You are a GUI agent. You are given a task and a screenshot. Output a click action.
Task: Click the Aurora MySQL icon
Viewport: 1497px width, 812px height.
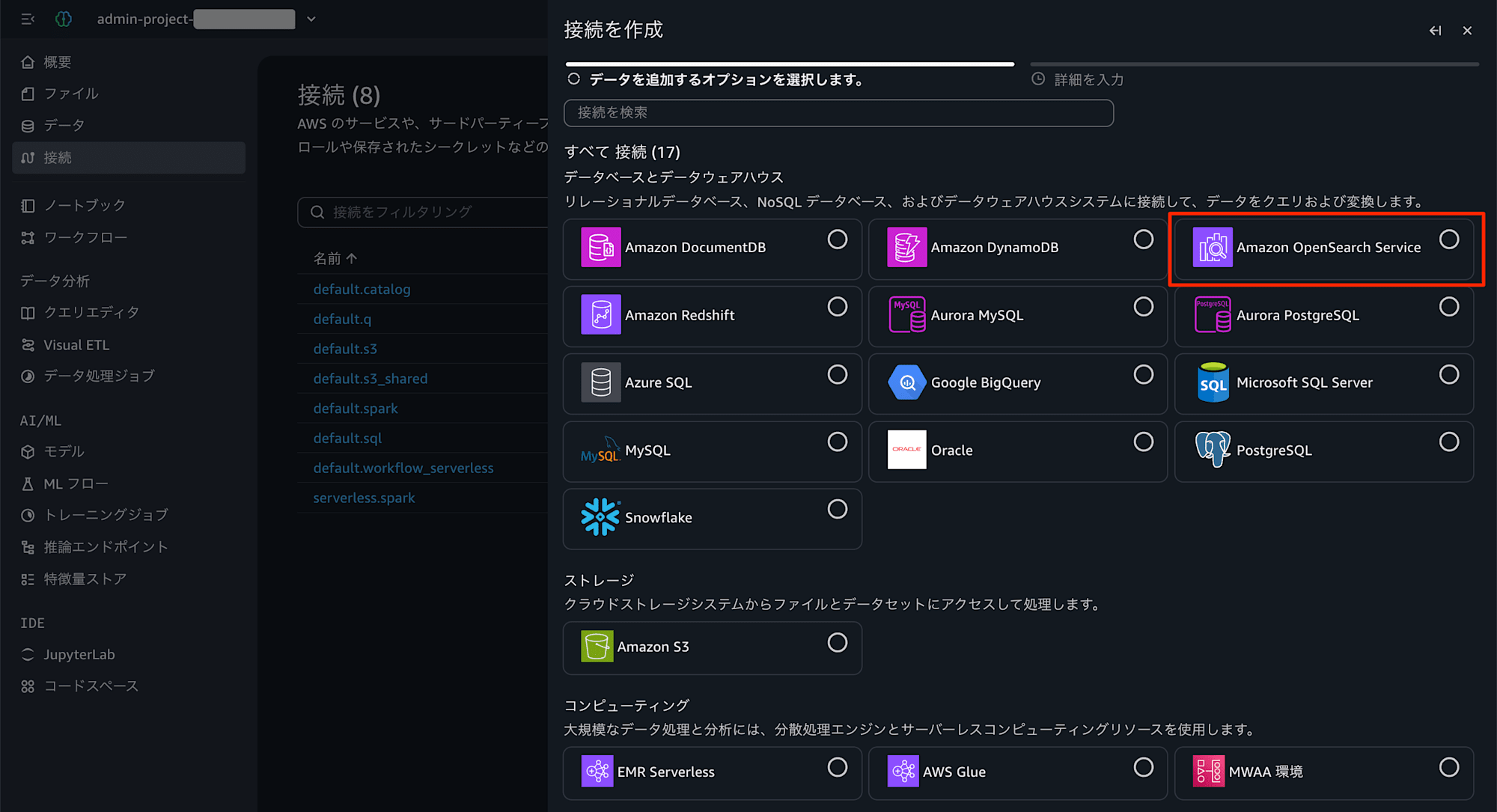906,314
